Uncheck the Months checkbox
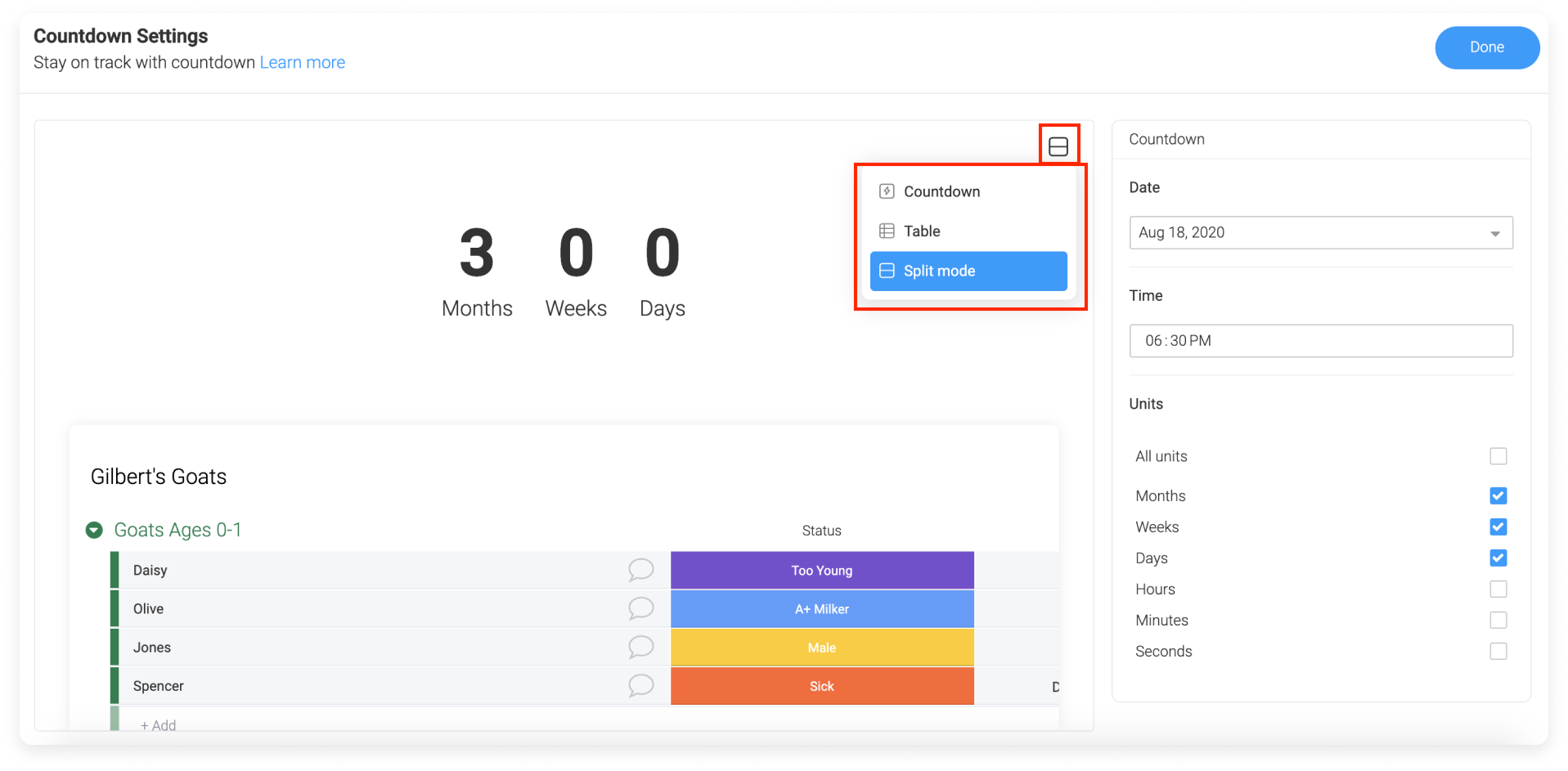The image size is (1568, 771). coord(1498,495)
